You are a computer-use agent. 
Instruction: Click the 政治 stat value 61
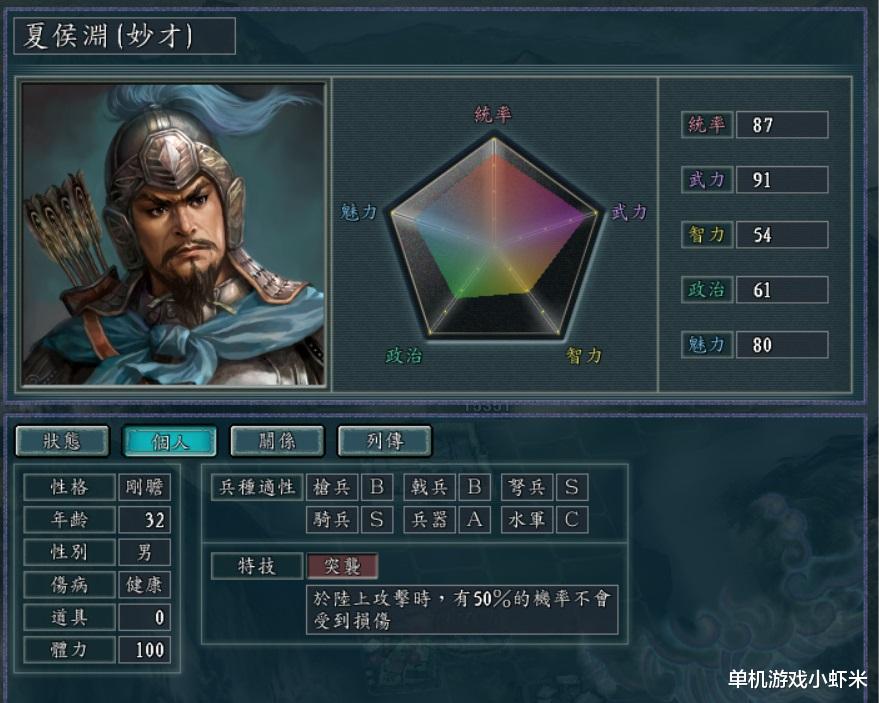tap(781, 289)
